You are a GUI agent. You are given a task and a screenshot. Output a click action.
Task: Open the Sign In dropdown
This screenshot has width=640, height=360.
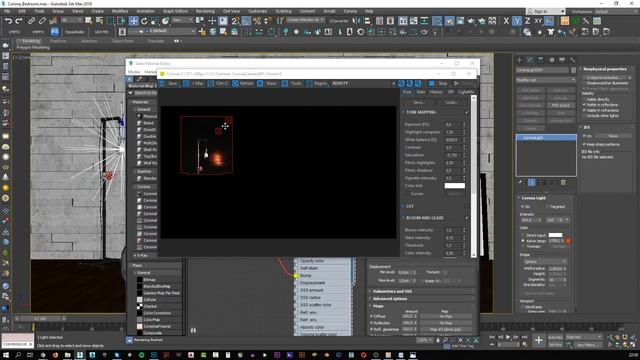click(x=546, y=11)
